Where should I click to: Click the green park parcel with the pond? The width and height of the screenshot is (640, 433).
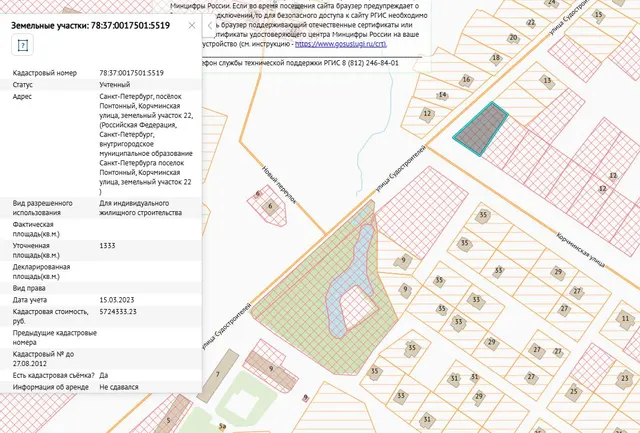tap(302, 302)
